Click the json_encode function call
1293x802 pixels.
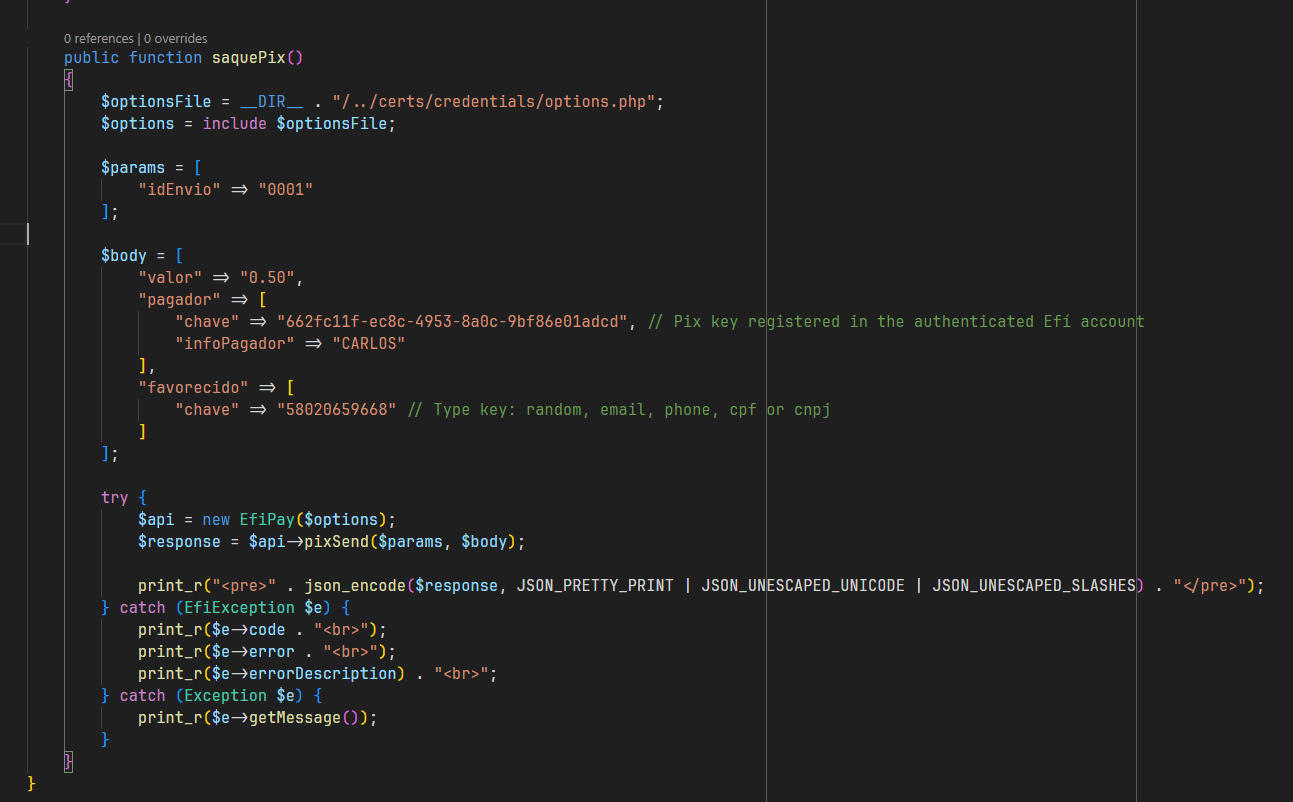355,586
